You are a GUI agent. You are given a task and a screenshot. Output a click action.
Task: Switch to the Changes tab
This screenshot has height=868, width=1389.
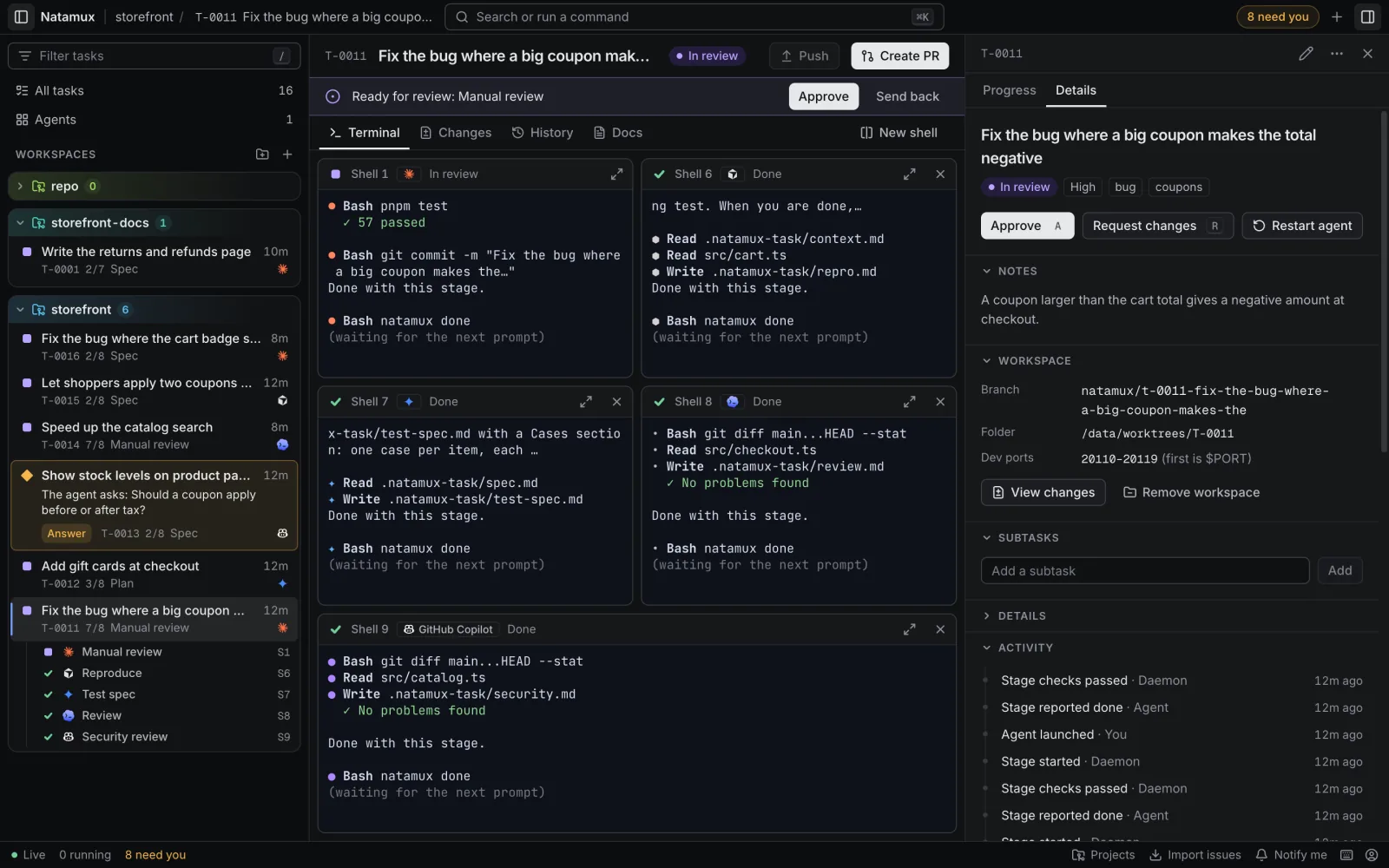tap(456, 133)
